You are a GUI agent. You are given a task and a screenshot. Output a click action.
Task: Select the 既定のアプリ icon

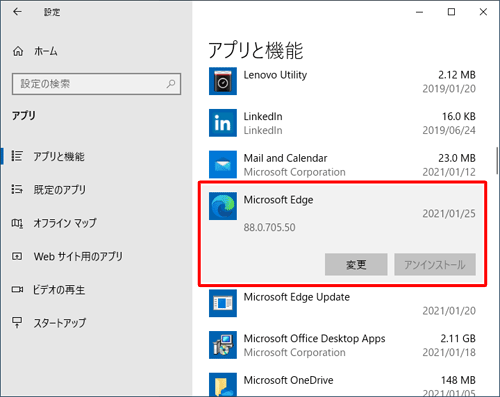pos(17,189)
